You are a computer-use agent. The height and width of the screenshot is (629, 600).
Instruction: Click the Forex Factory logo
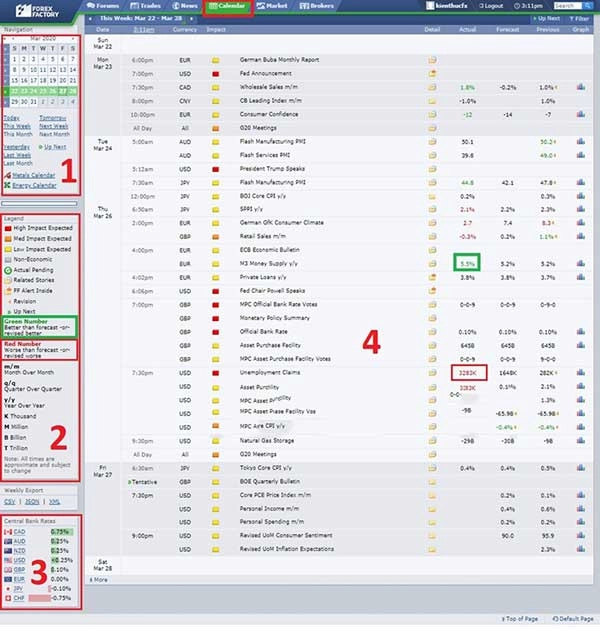[37, 11]
